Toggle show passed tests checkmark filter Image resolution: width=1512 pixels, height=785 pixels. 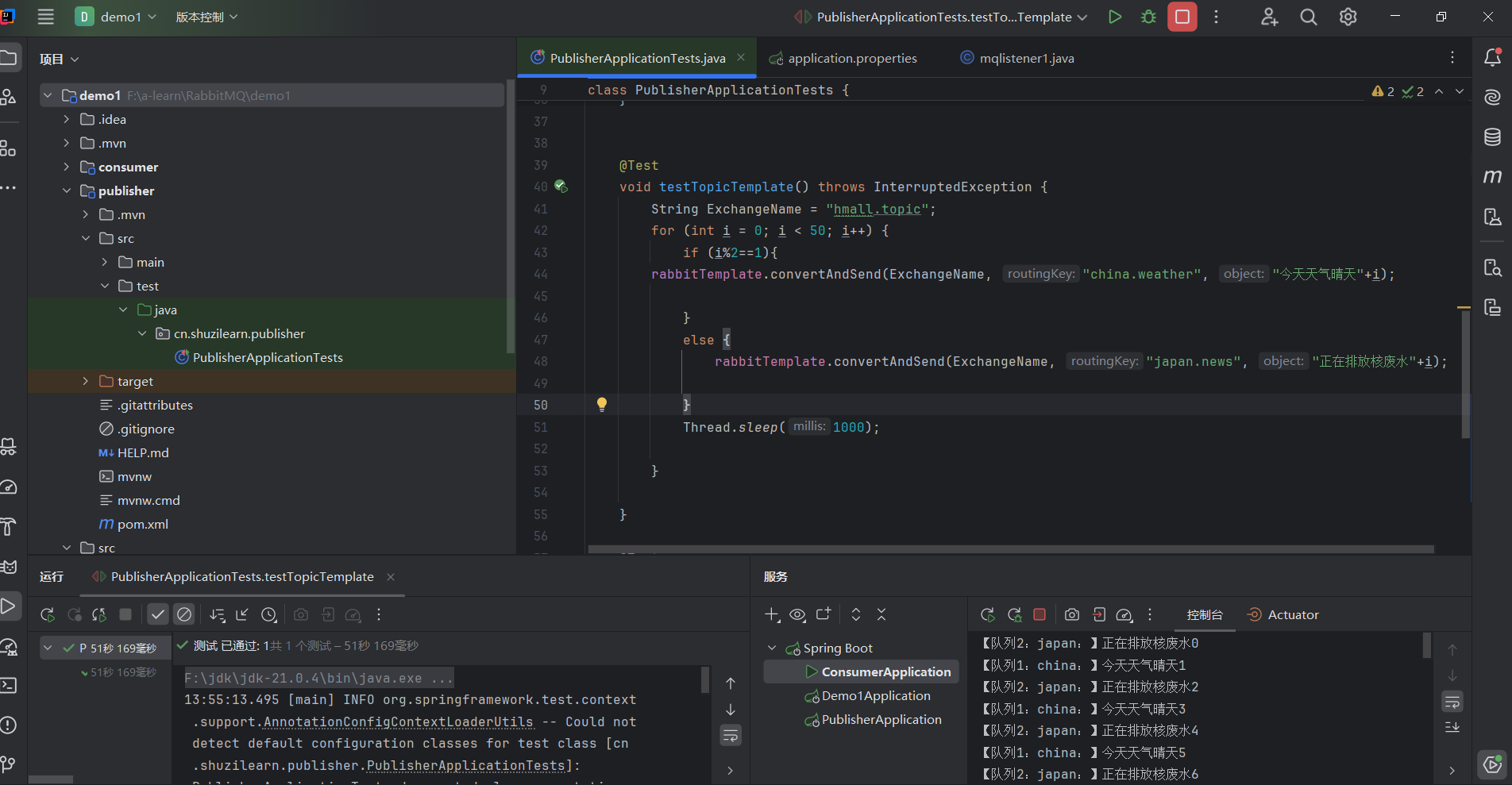pyautogui.click(x=158, y=614)
